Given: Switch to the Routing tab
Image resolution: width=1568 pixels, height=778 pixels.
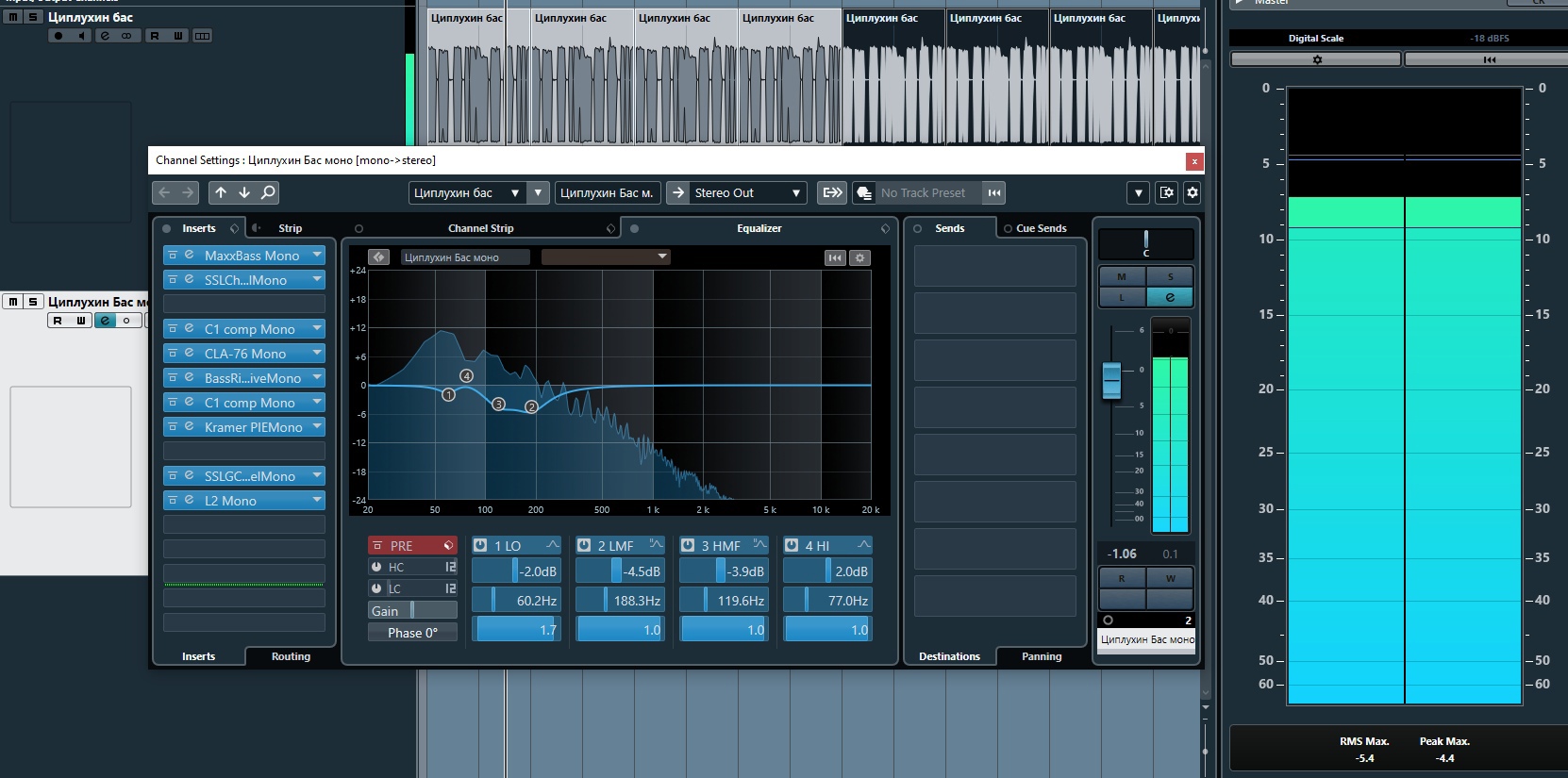Looking at the screenshot, I should pyautogui.click(x=291, y=656).
